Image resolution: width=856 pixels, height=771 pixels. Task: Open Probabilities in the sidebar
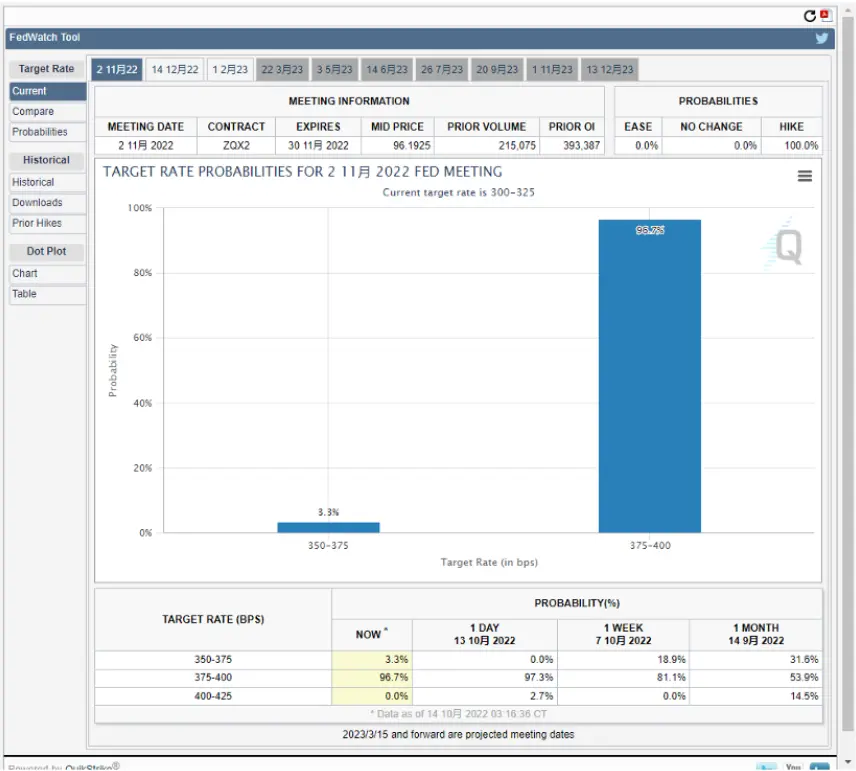47,132
